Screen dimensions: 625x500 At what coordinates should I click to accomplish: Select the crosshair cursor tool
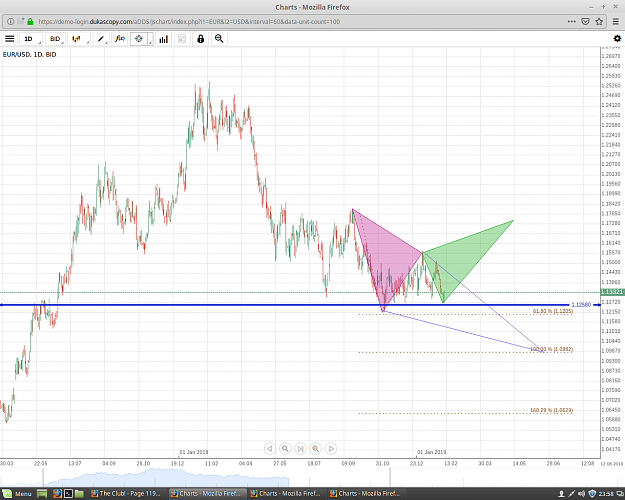(x=138, y=39)
